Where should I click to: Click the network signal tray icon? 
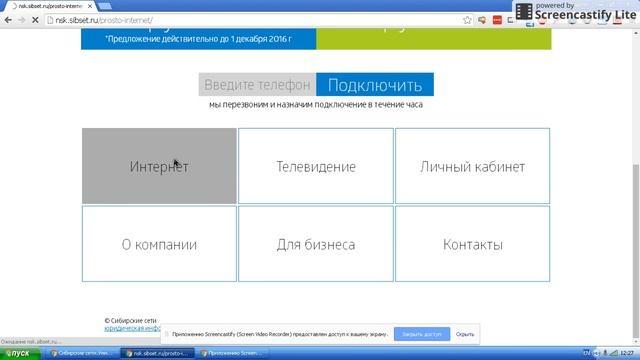tap(614, 353)
